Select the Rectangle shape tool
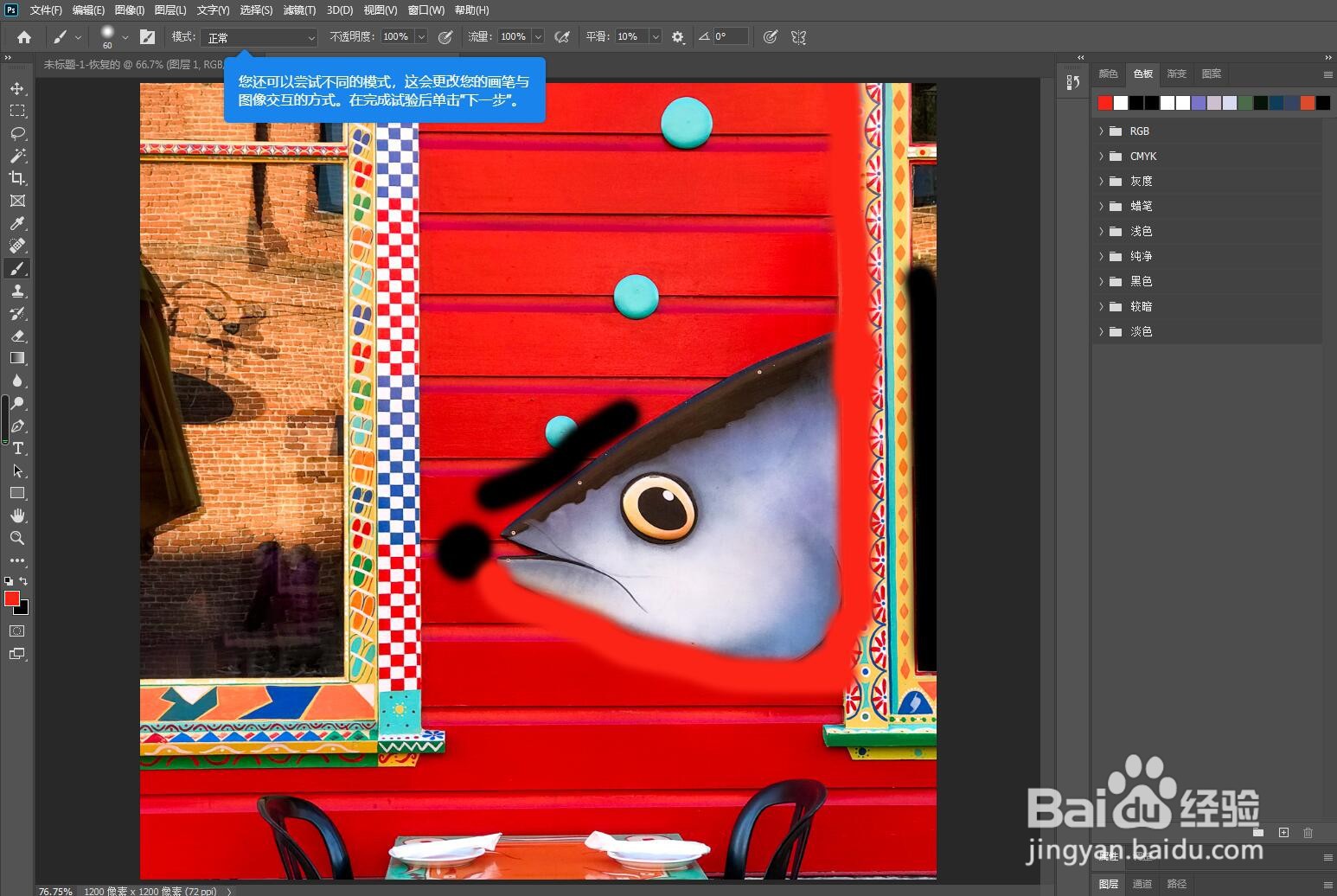The height and width of the screenshot is (896, 1337). pyautogui.click(x=17, y=493)
